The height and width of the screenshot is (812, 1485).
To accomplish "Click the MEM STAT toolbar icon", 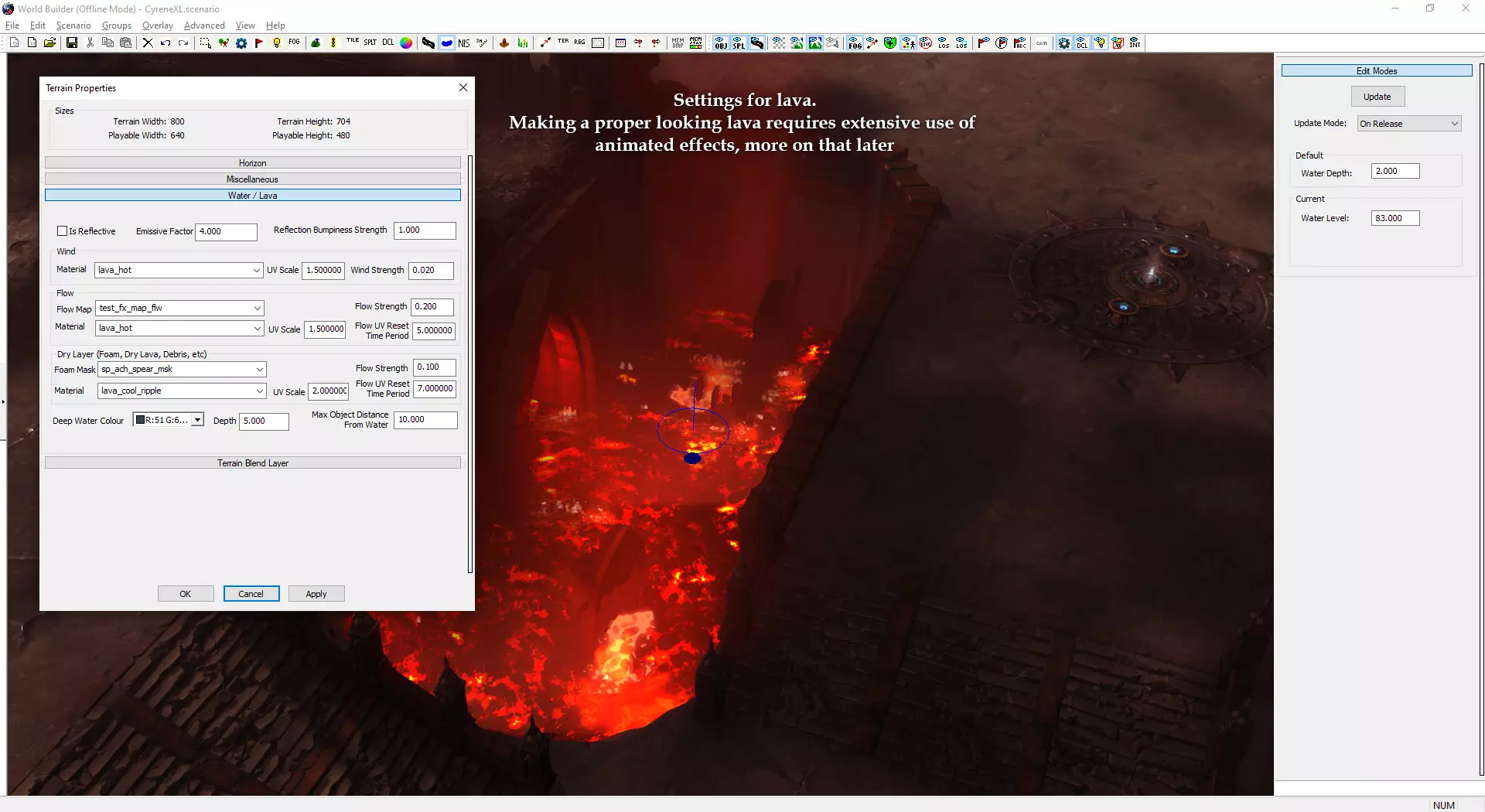I will point(696,43).
